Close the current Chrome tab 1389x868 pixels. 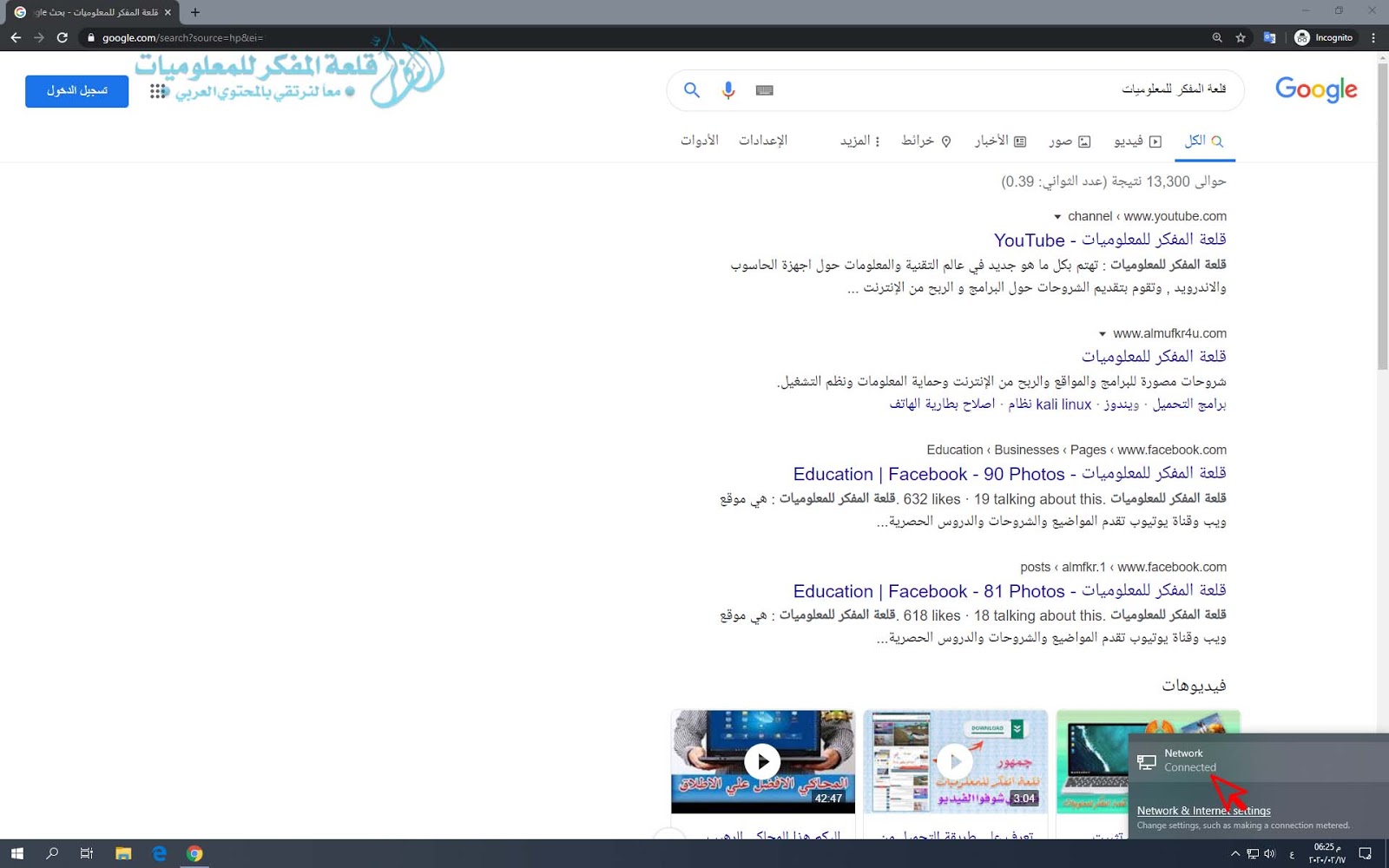(168, 12)
